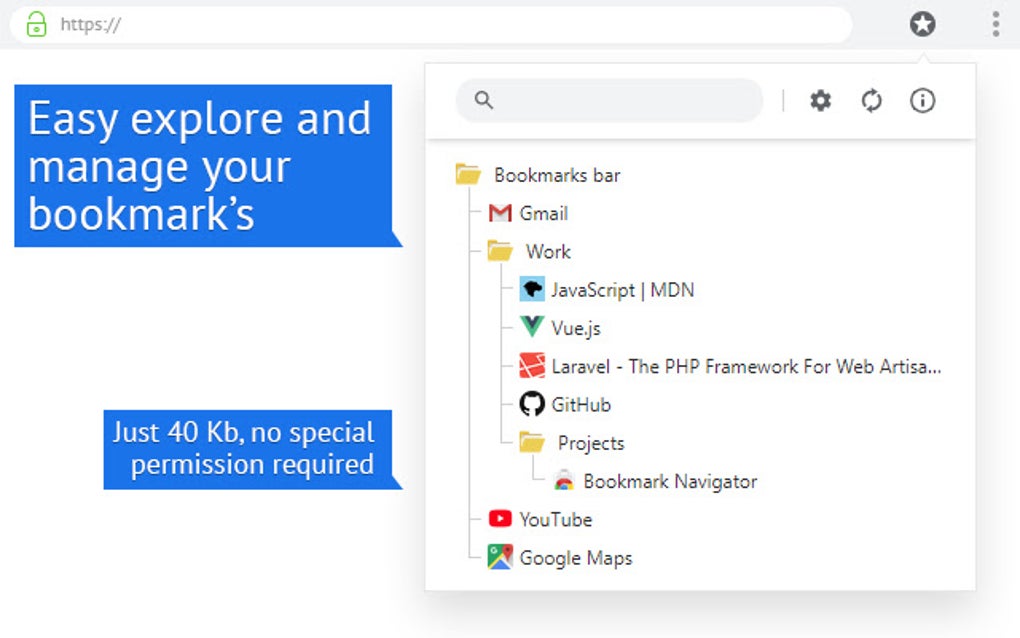Click the extension star icon in toolbar
Screen dimensions: 1020x638
coord(921,24)
